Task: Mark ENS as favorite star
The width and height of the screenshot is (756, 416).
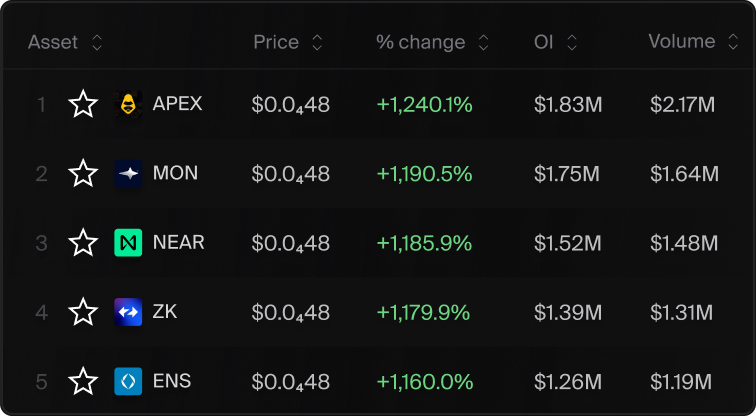Action: pyautogui.click(x=83, y=381)
